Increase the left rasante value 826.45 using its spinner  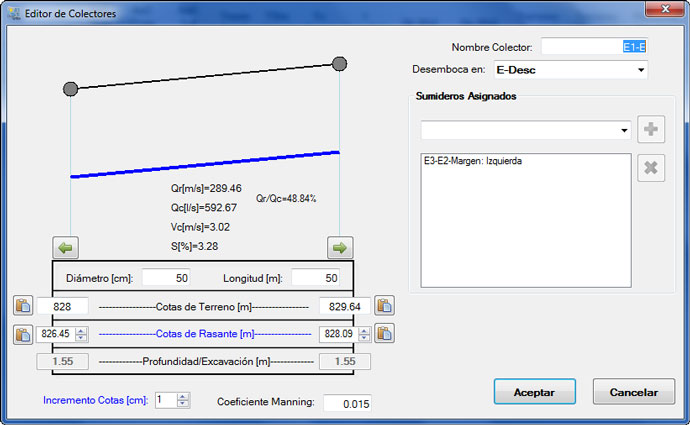(82, 330)
